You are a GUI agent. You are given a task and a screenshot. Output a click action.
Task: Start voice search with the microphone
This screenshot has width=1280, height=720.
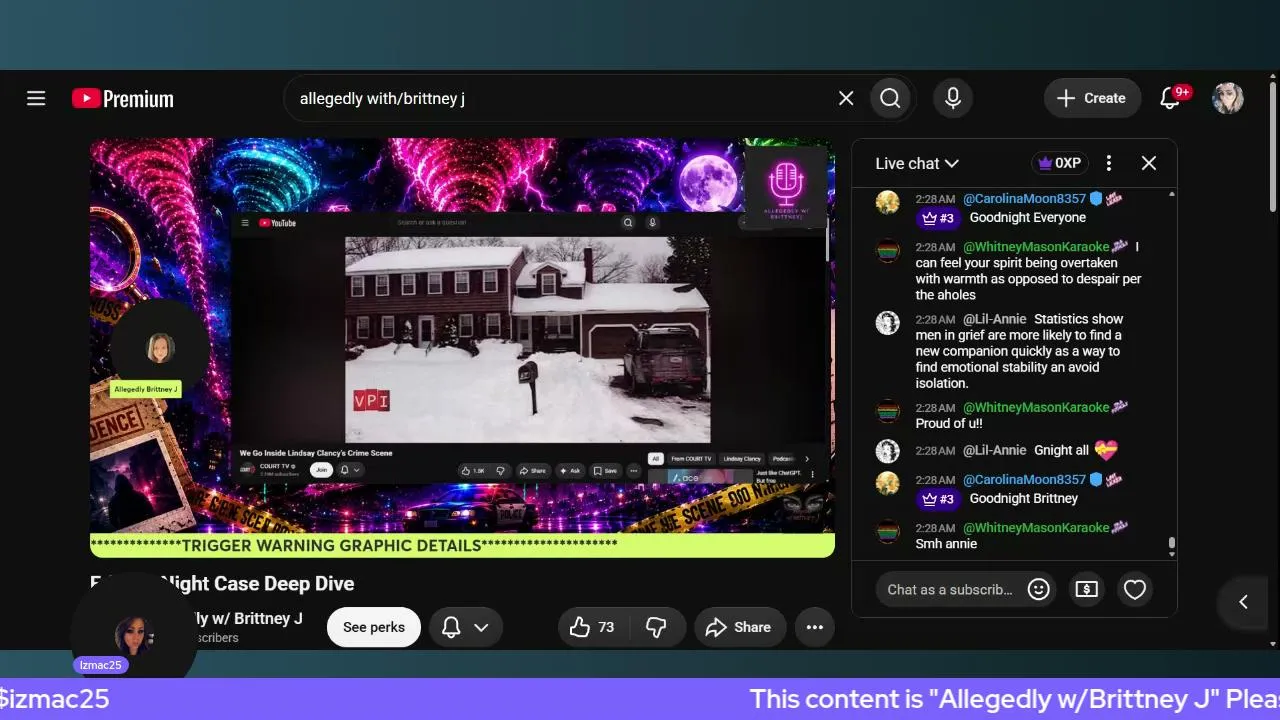pyautogui.click(x=953, y=98)
